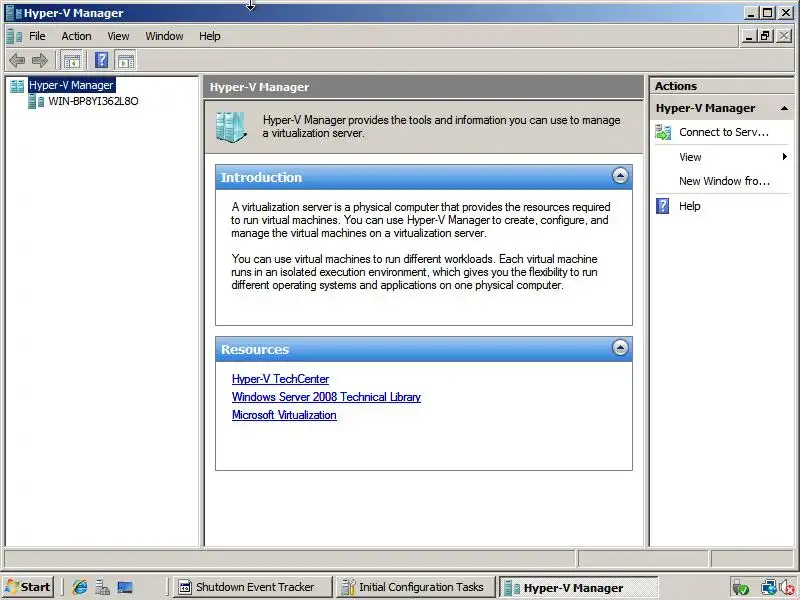Open Internet Explorer from quick launch
Screen dimensions: 800x600
coord(80,587)
